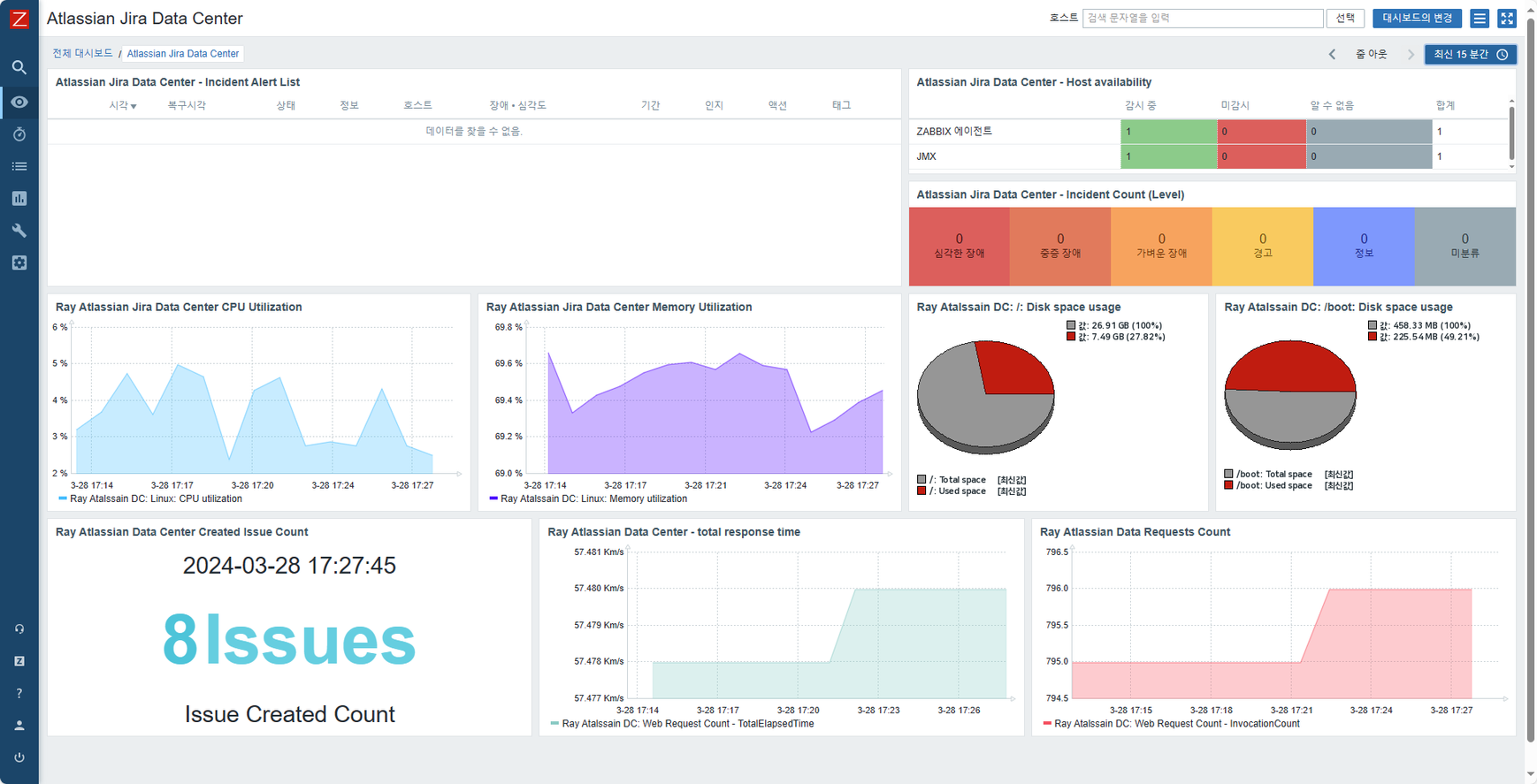Click the InvocationCount graph legend
Viewport: 1537px width, 784px height.
click(x=1171, y=724)
